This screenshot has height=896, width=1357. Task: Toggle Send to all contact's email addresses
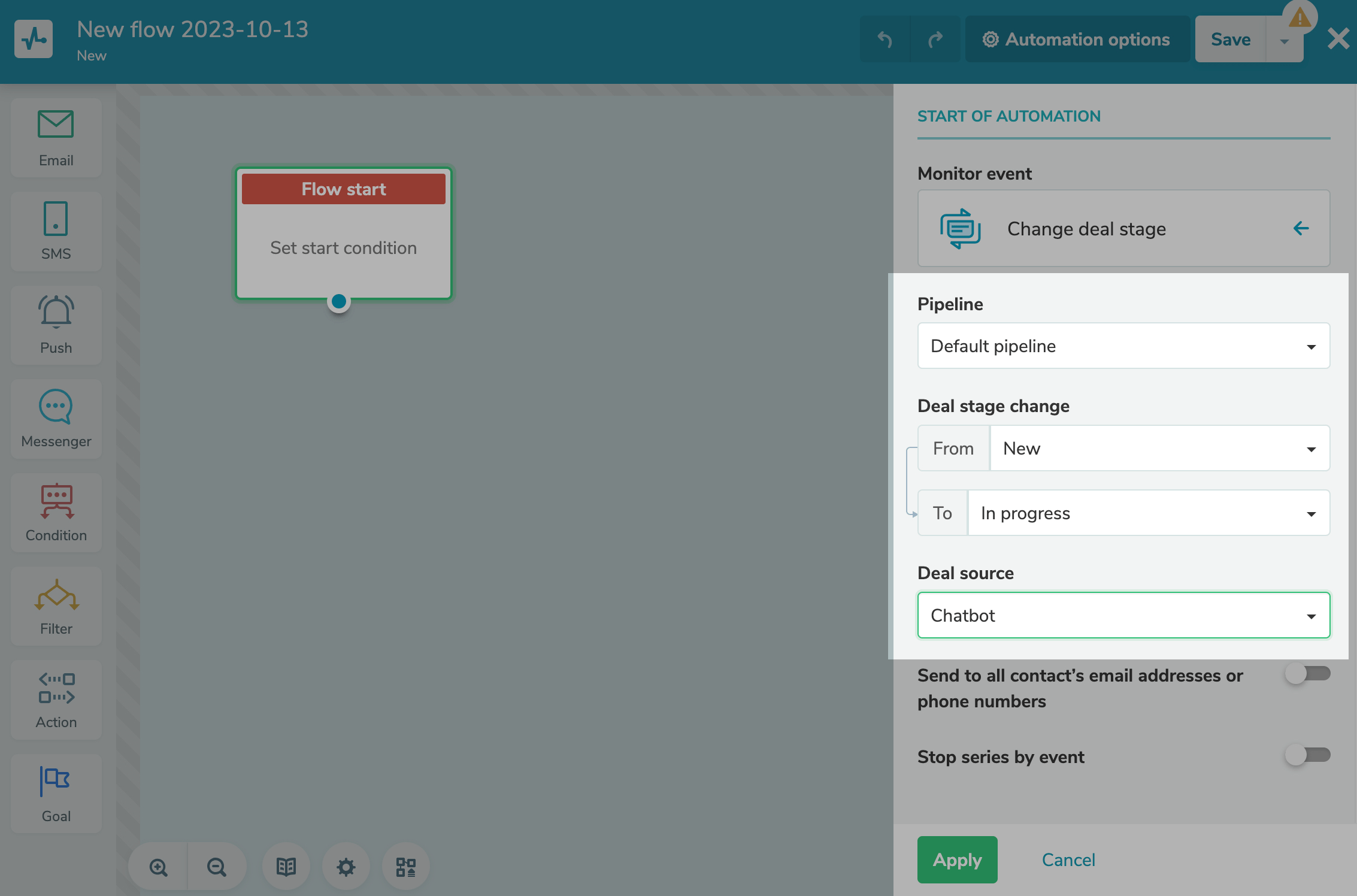[x=1307, y=674]
